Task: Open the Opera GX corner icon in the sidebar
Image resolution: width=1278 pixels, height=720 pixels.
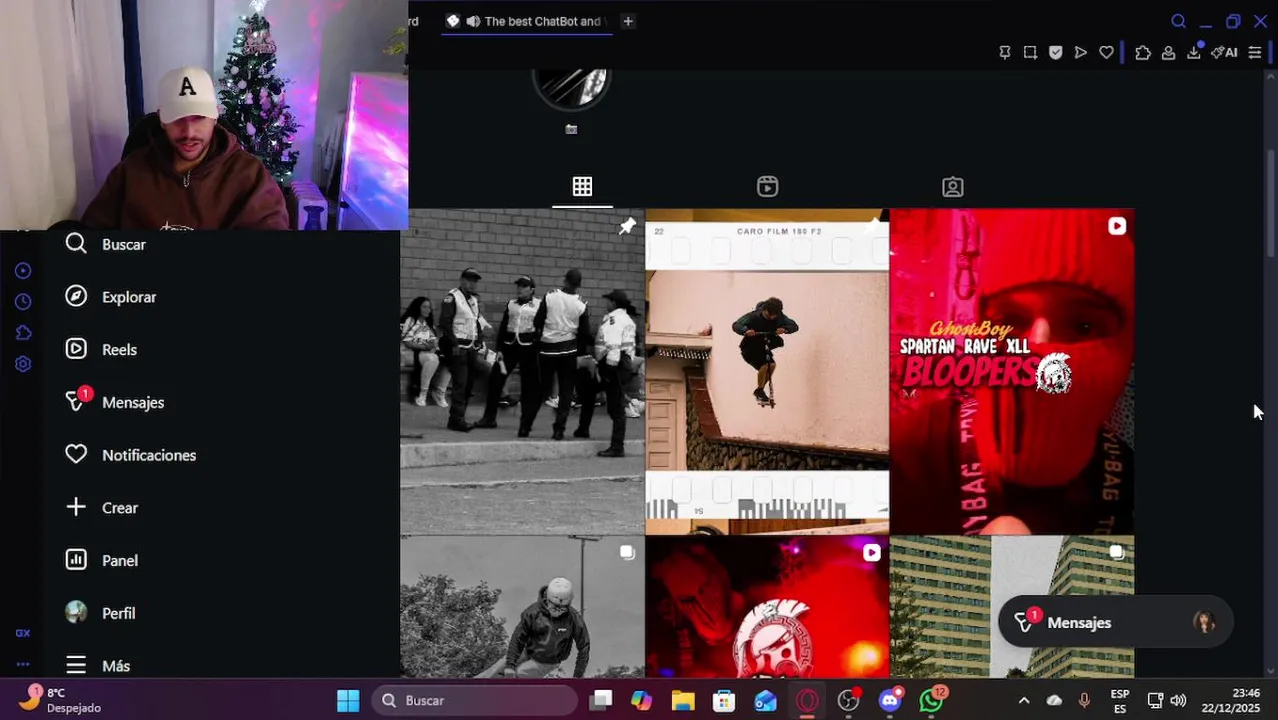Action: [23, 633]
